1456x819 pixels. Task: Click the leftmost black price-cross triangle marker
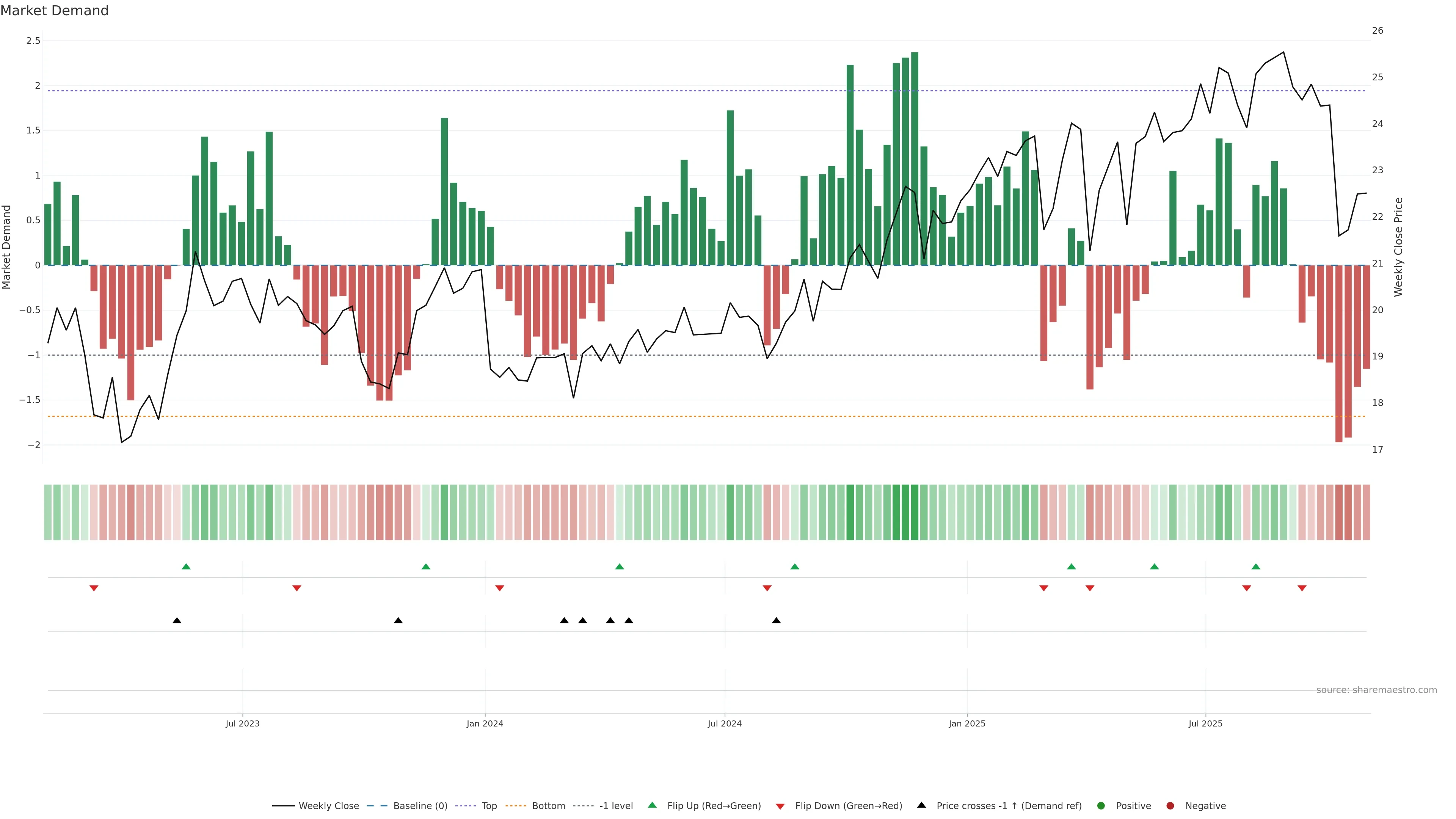click(177, 621)
